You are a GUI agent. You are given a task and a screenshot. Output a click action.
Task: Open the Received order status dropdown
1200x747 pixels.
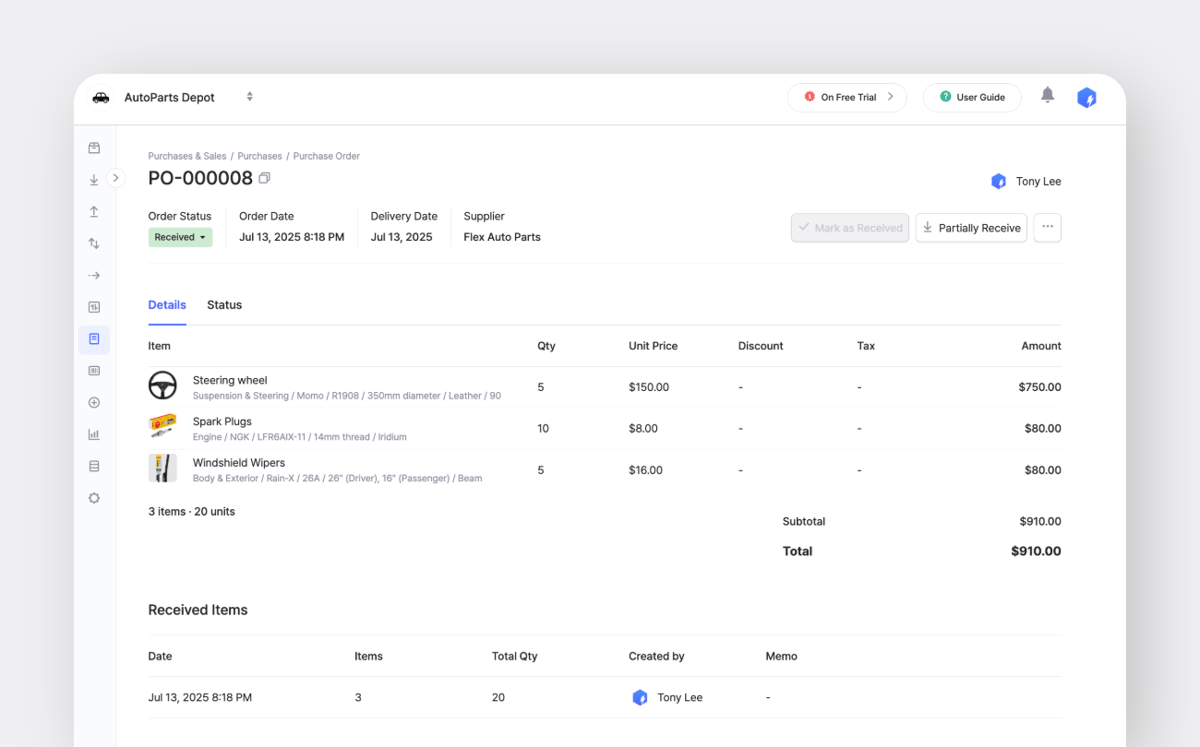pos(180,236)
